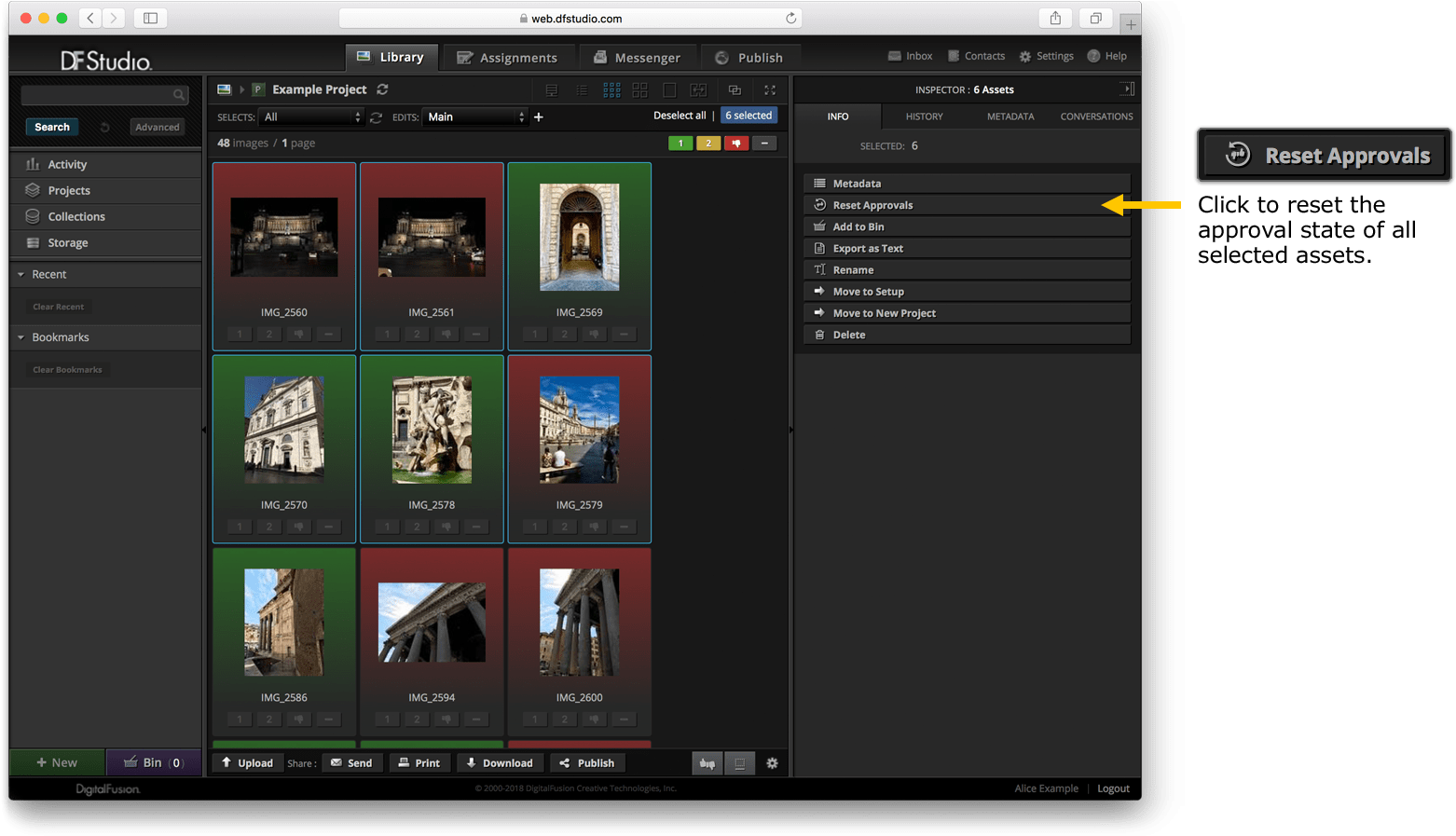Open the Selects dropdown set to All
This screenshot has width=1456, height=836.
click(x=311, y=116)
